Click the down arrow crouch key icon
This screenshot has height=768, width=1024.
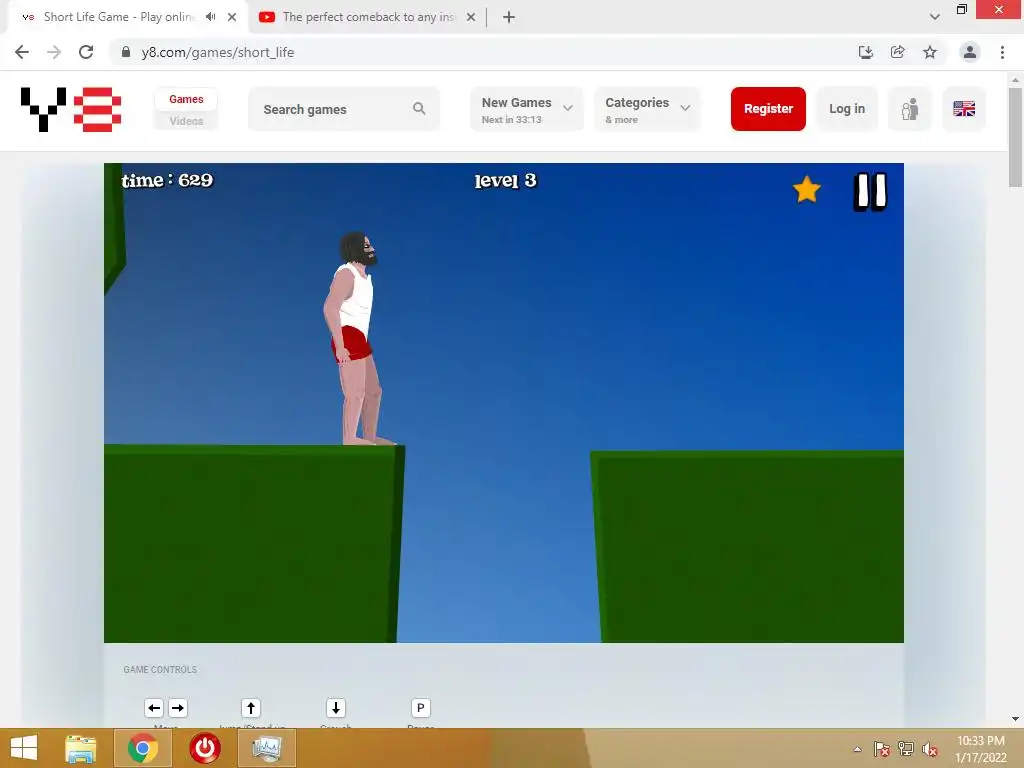[336, 708]
